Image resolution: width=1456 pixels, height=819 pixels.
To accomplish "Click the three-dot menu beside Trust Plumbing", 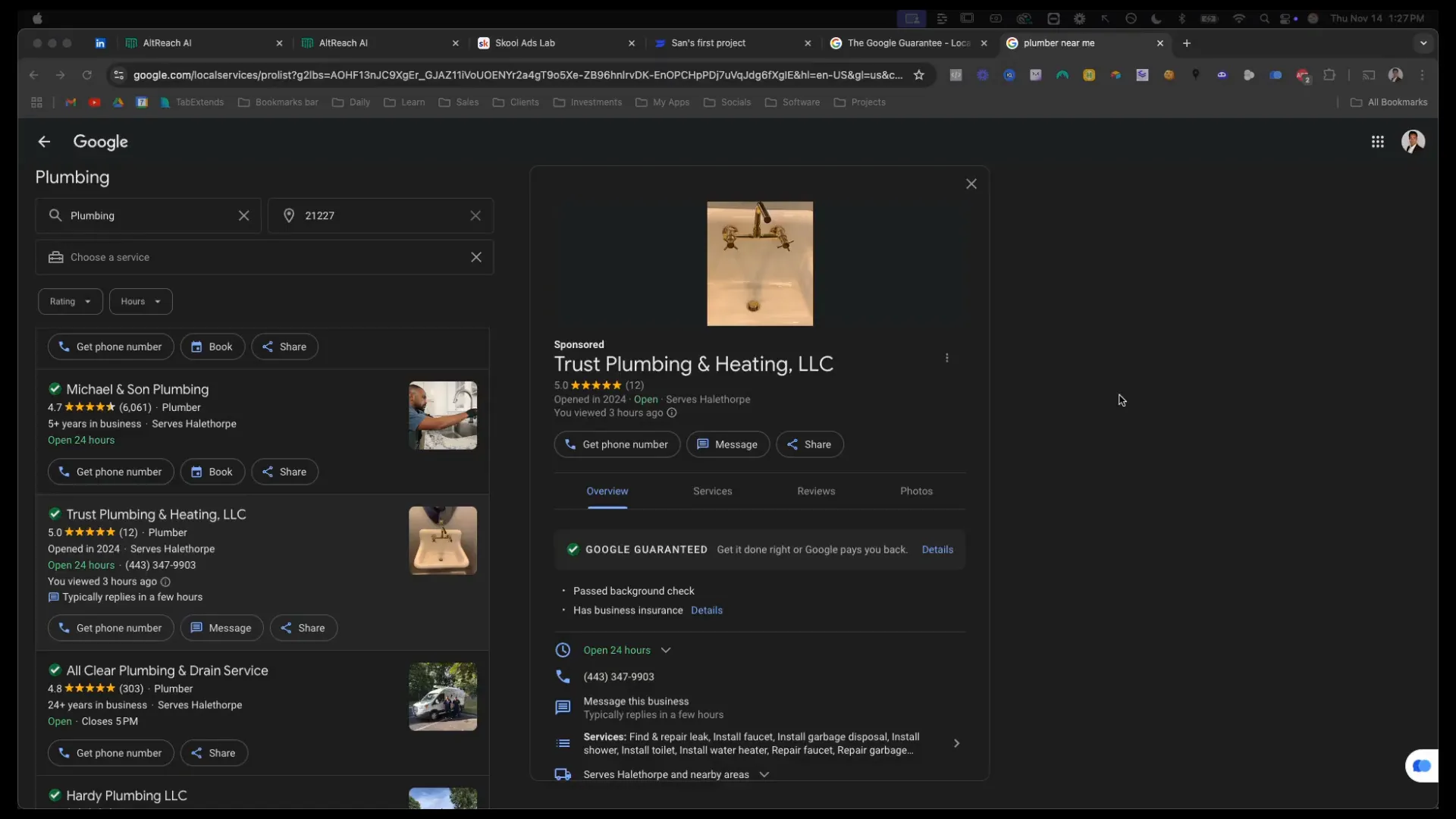I will 946,358.
